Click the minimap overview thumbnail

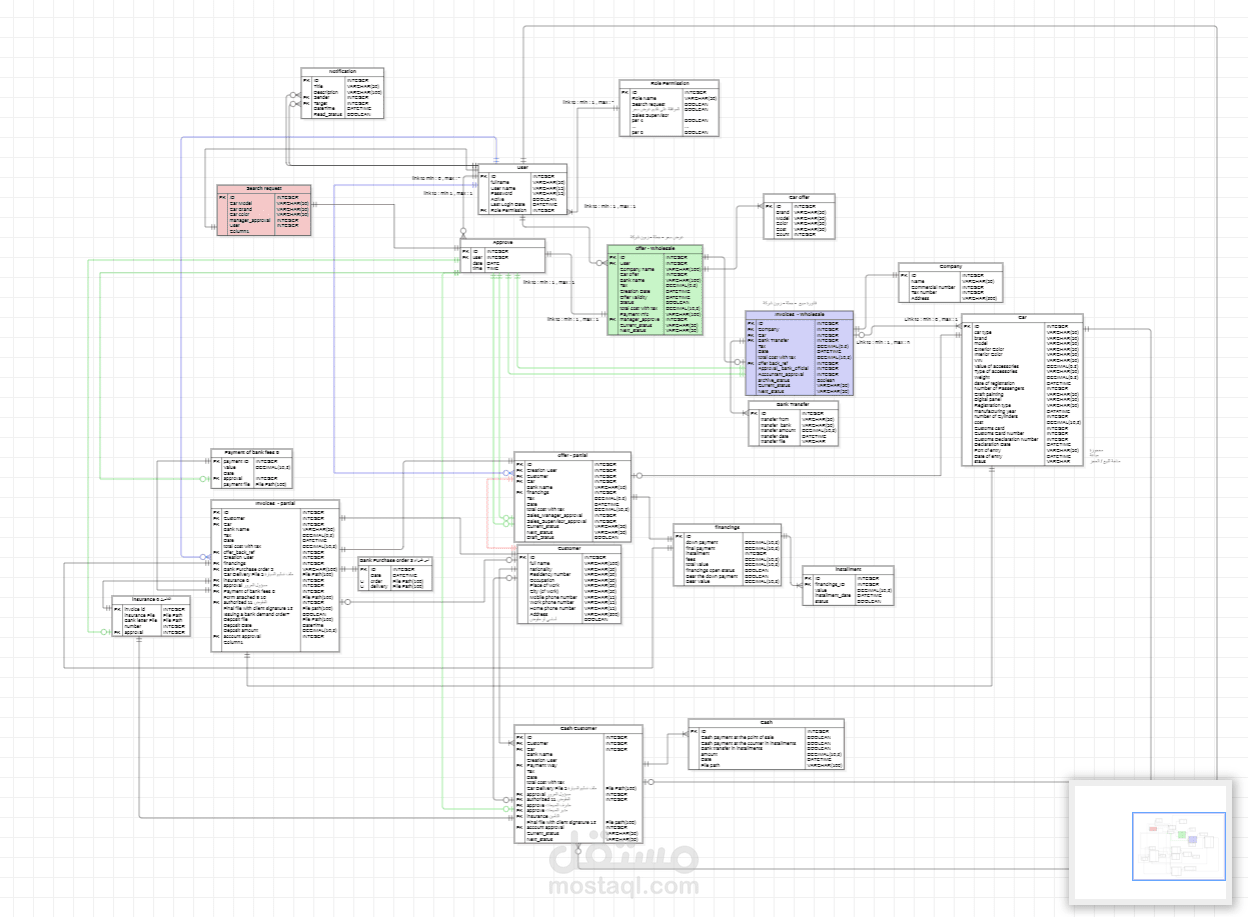[1150, 843]
